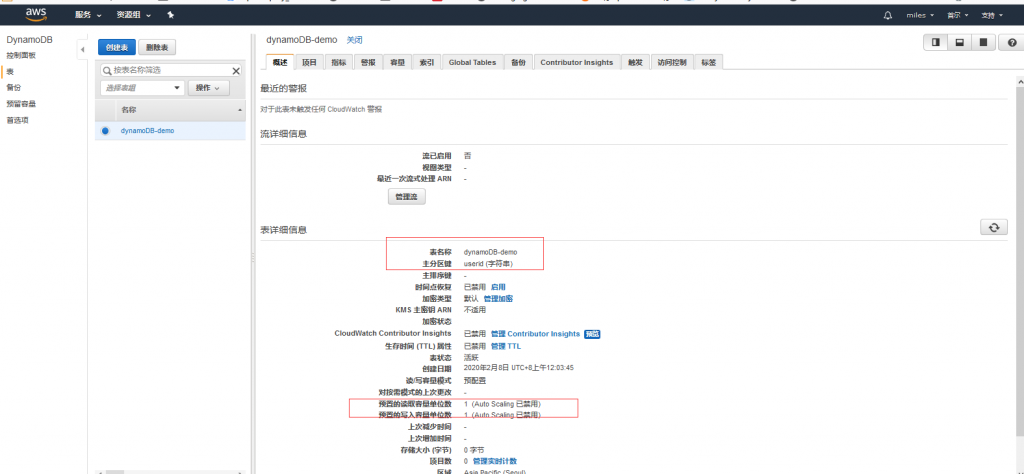Click the 删除表 delete table button
Screen dimensions: 1024x474
(x=157, y=47)
